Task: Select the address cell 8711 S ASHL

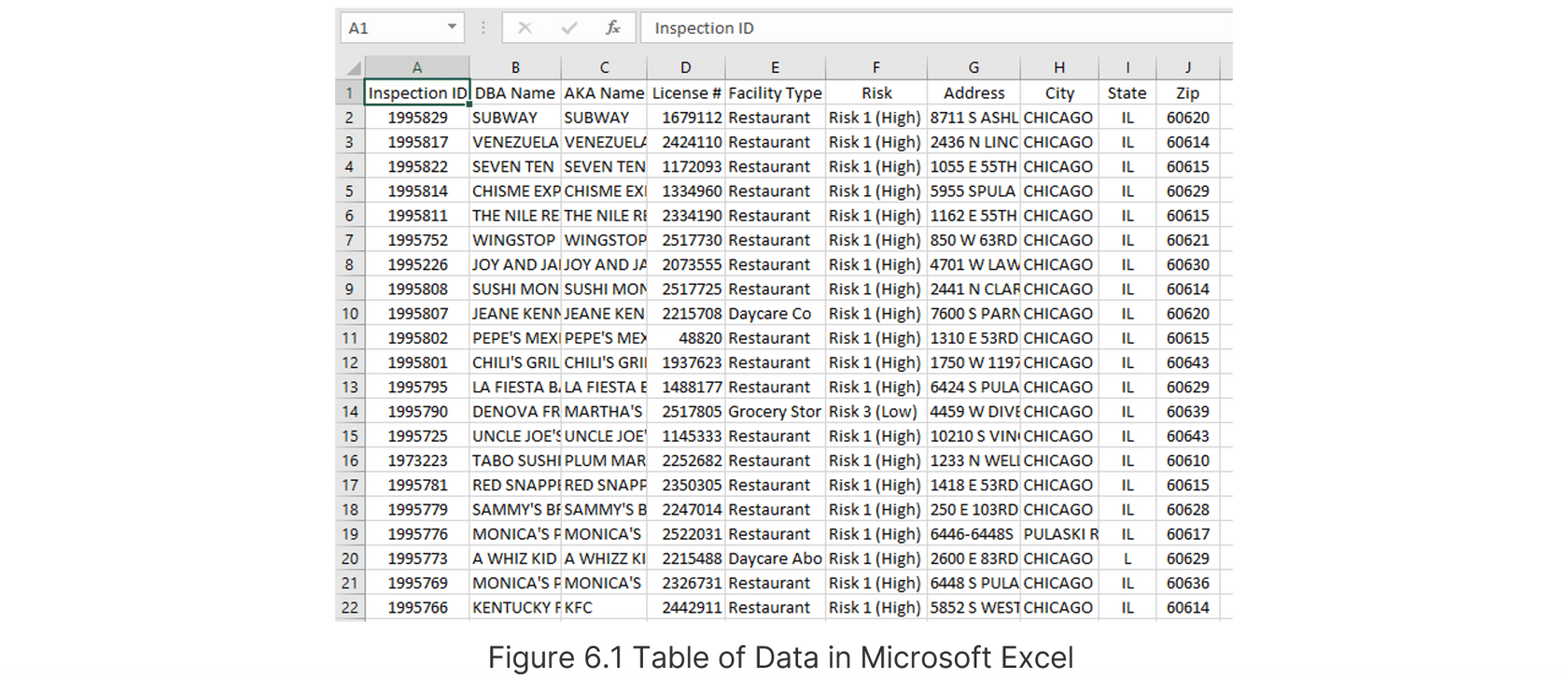Action: 973,118
